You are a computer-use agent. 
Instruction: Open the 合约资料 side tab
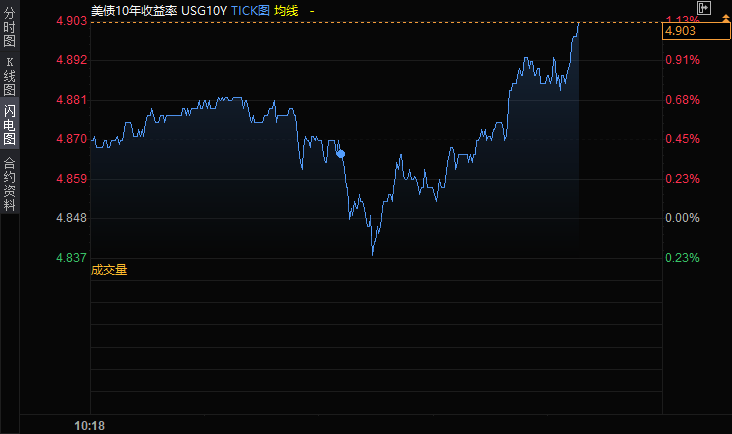[9, 184]
